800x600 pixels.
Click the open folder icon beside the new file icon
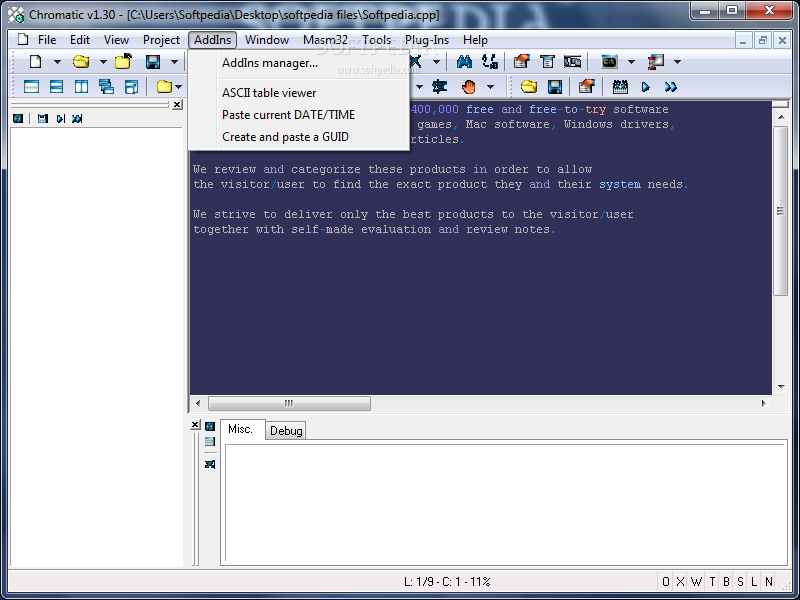81,62
